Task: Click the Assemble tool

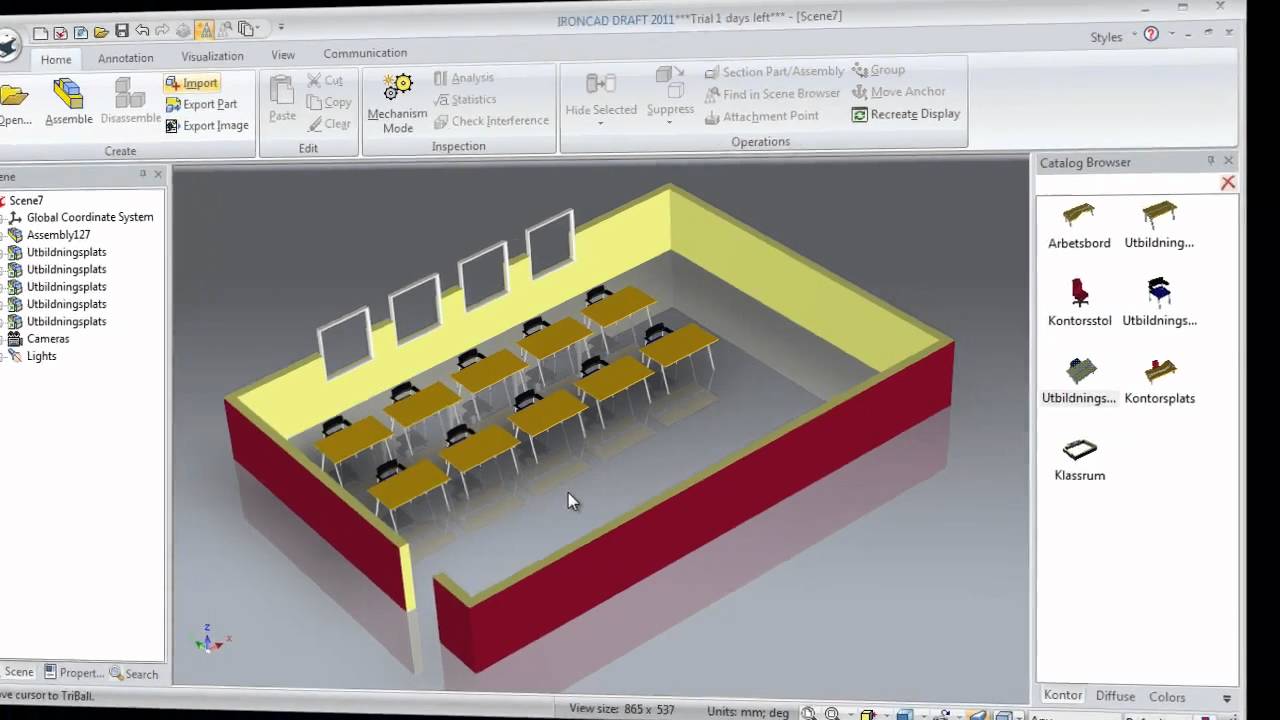Action: tap(69, 102)
